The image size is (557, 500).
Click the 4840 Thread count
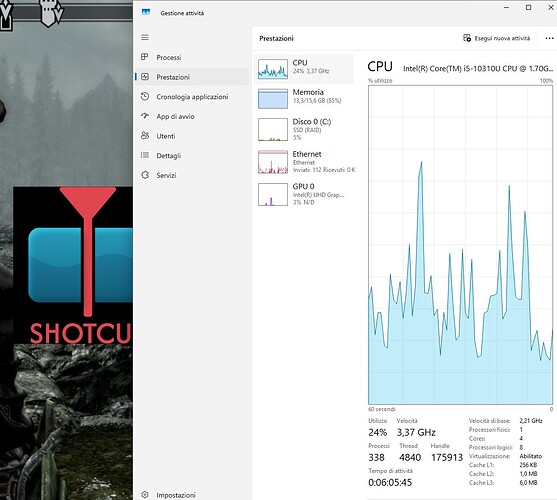coord(410,457)
